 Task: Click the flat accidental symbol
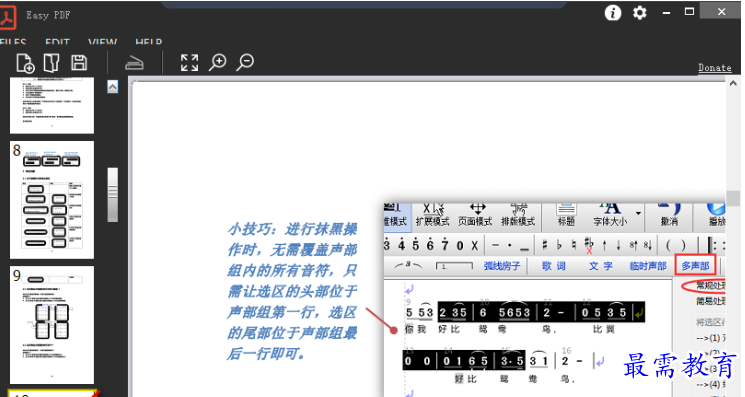click(559, 245)
